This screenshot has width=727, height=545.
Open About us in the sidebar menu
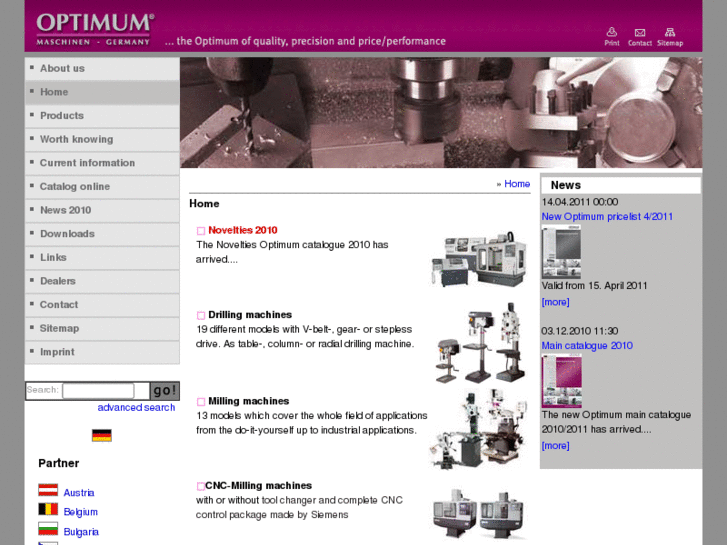click(102, 68)
